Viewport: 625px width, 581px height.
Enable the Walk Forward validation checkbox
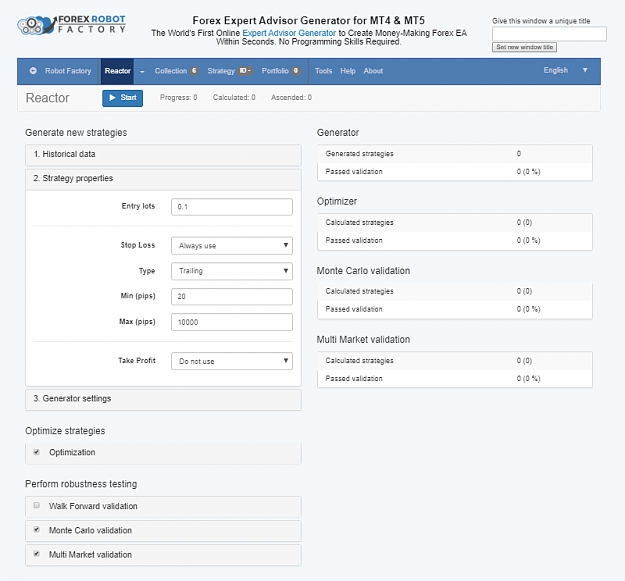pos(37,505)
